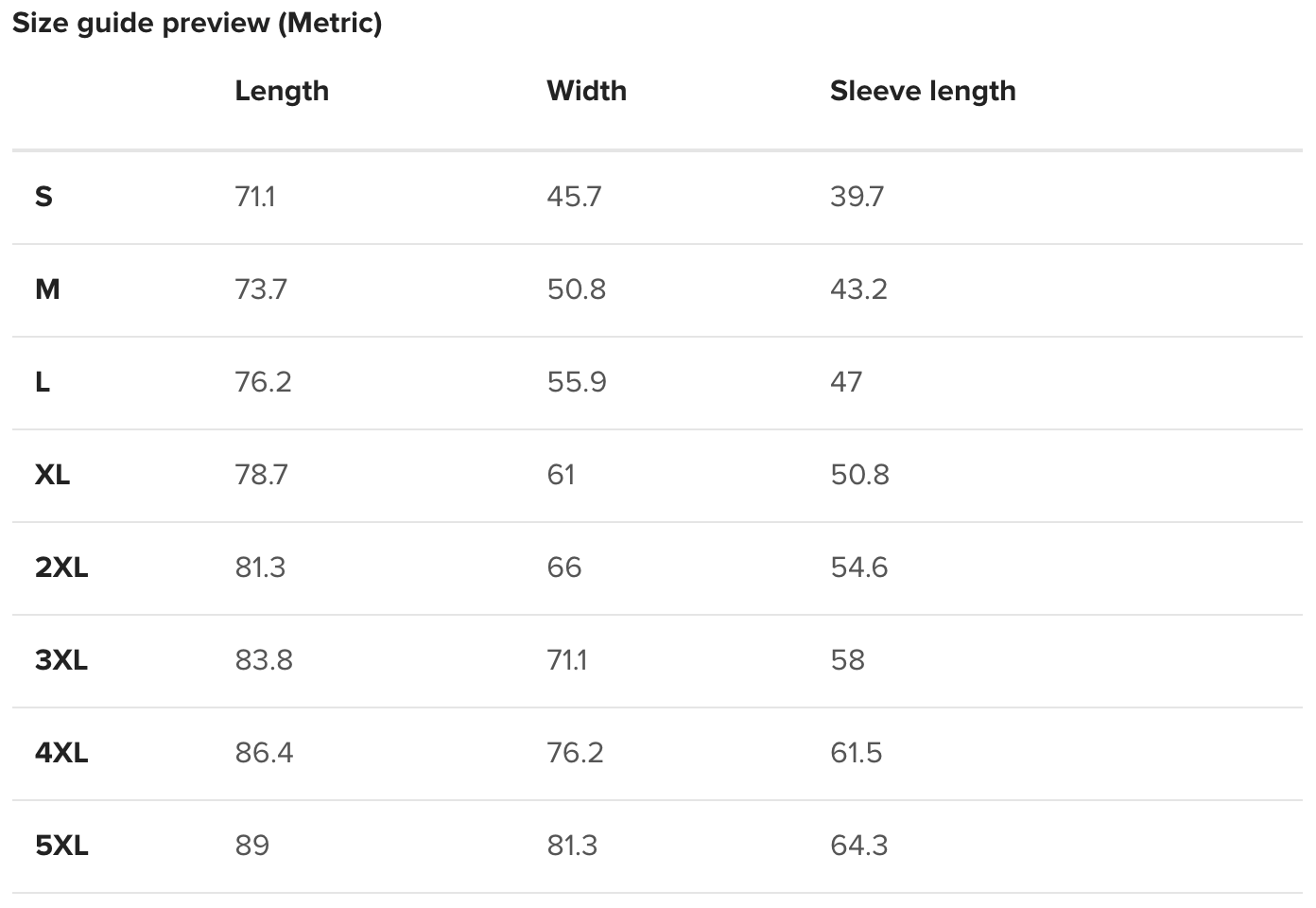Click the Width column header

586,91
